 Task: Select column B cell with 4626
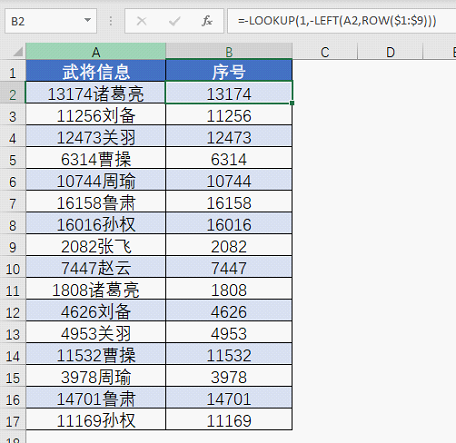pyautogui.click(x=229, y=311)
